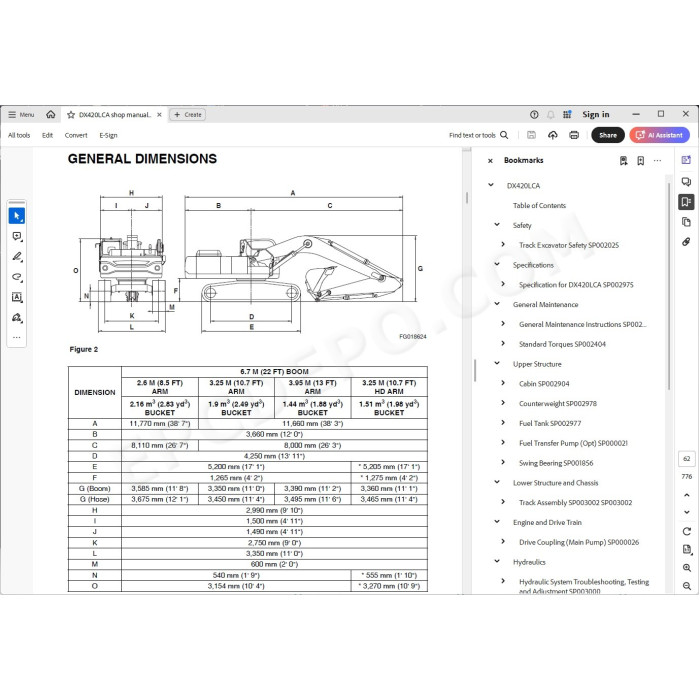The height and width of the screenshot is (700, 700).
Task: Close the DX420LCA shop manual tab
Action: coord(159,115)
